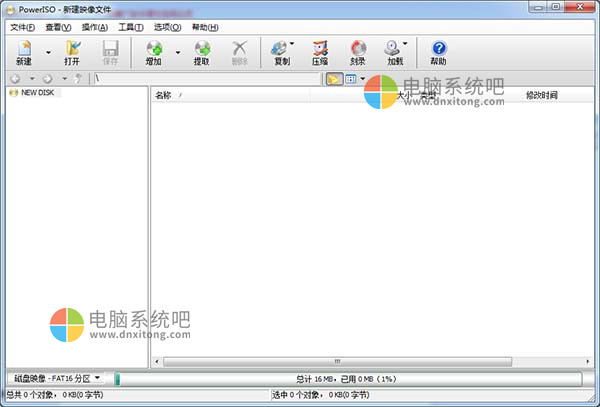Click the disk usage progress bar
Image resolution: width=600 pixels, height=407 pixels.
coord(348,379)
